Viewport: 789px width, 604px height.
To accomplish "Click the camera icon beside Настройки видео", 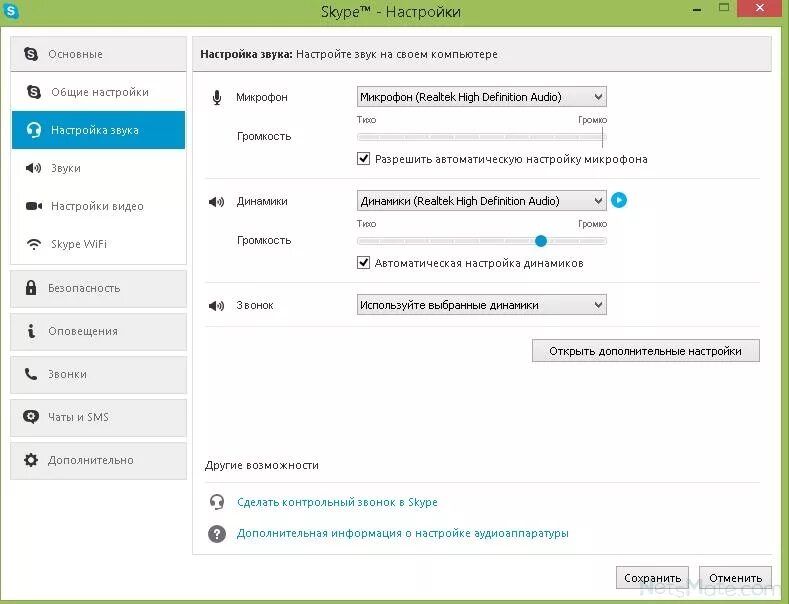I will pyautogui.click(x=34, y=206).
